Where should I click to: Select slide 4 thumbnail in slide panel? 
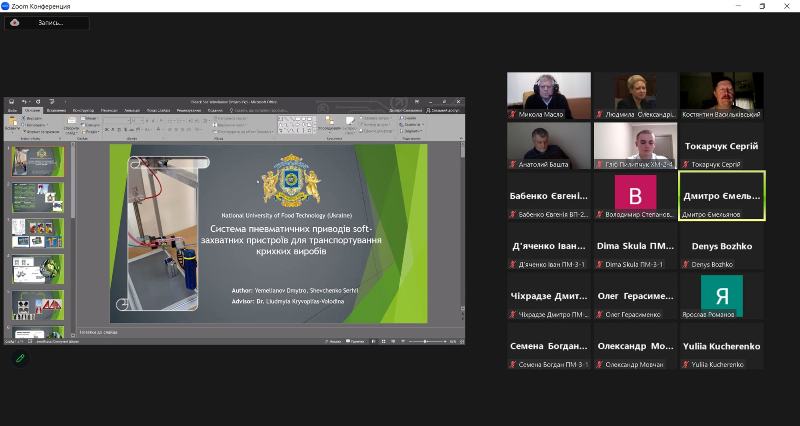(x=38, y=269)
